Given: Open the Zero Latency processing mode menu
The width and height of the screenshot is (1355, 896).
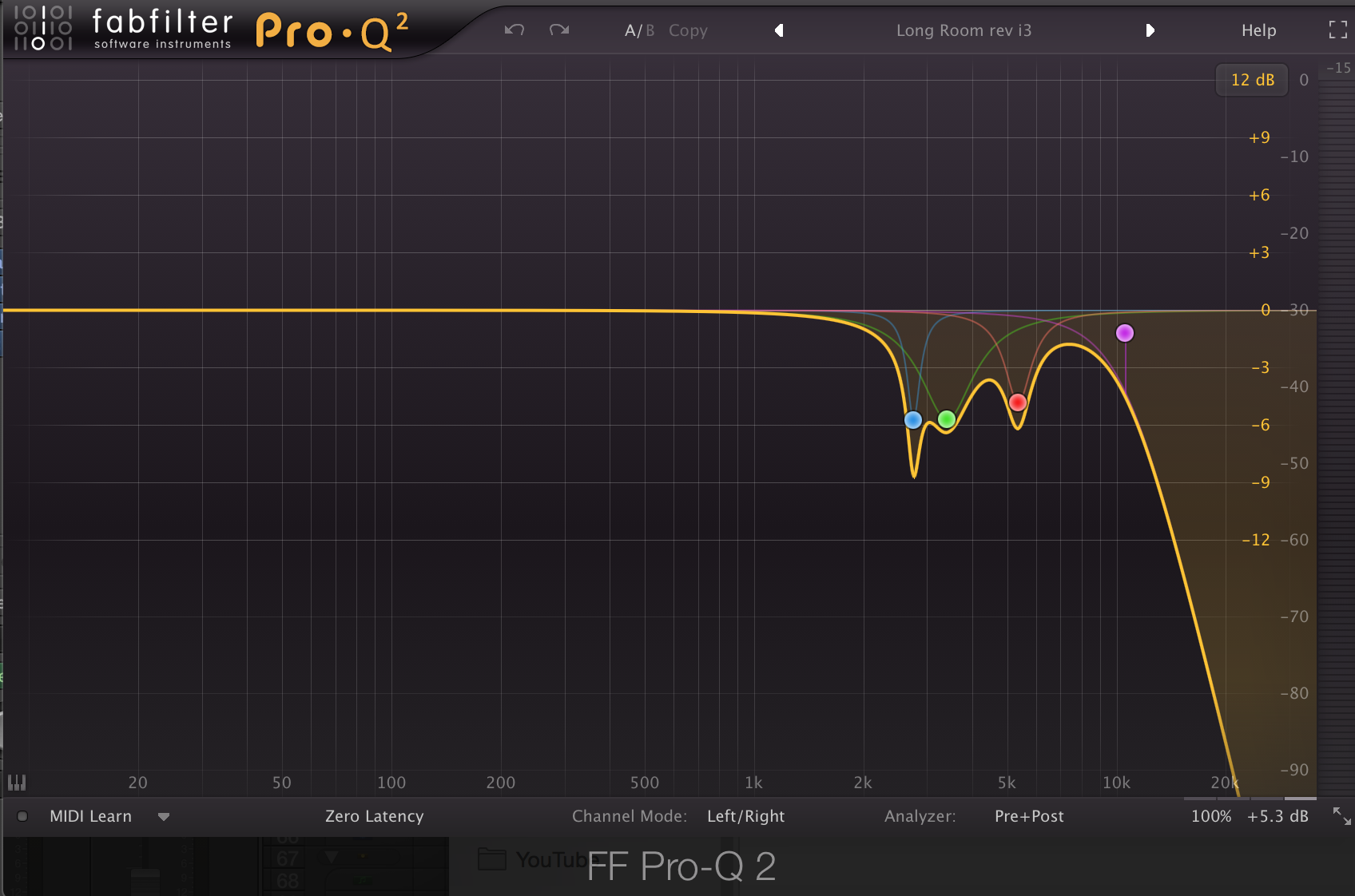Looking at the screenshot, I should [374, 816].
